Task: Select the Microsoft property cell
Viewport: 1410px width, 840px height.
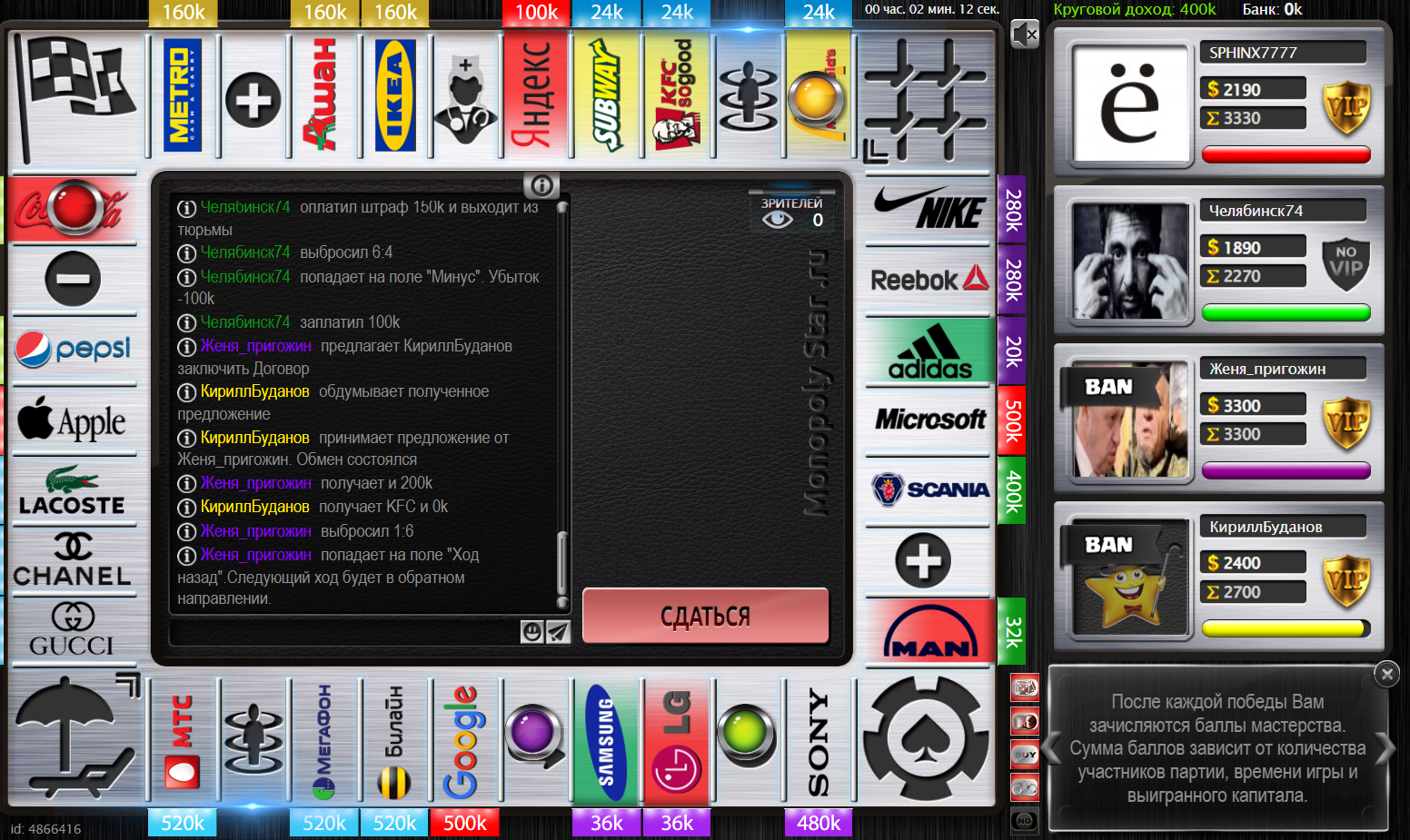Action: [x=928, y=420]
